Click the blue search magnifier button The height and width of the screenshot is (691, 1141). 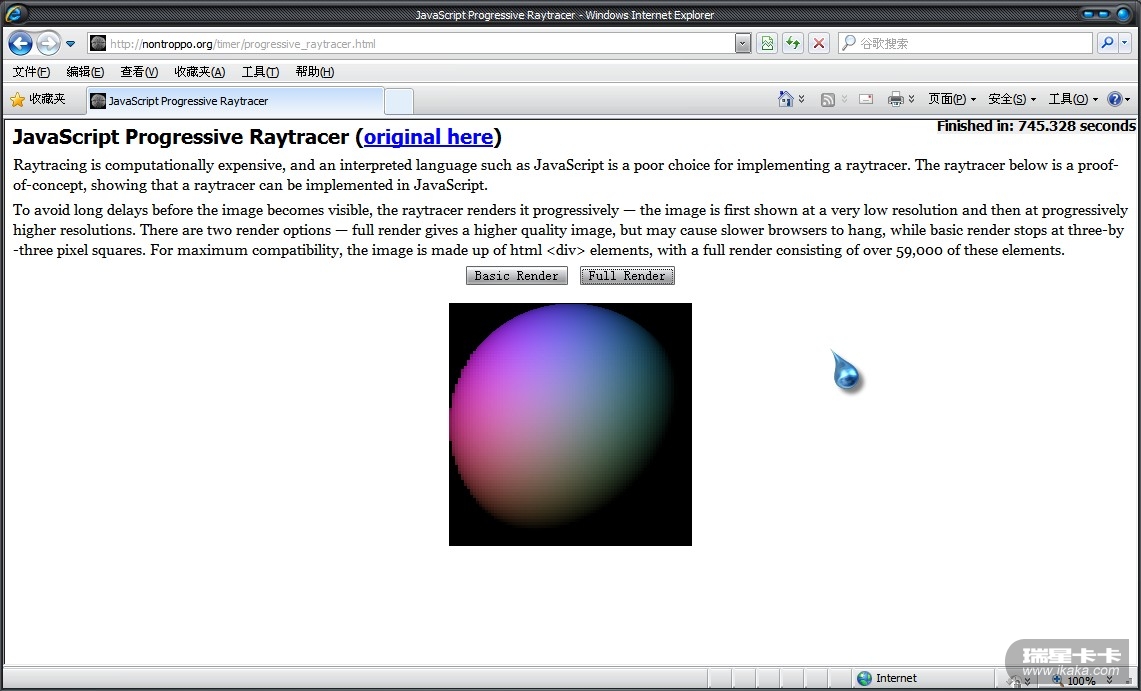click(1106, 43)
